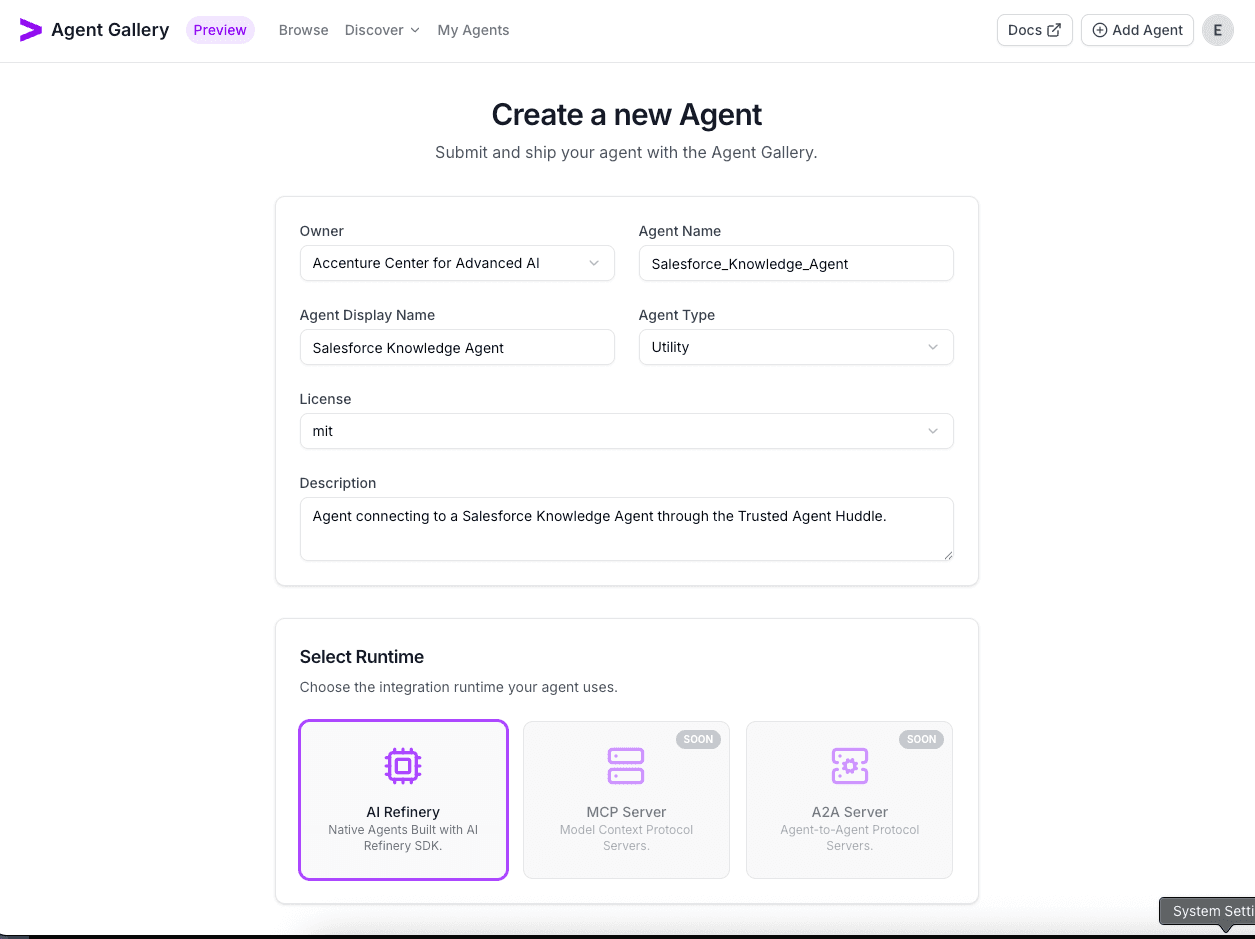The width and height of the screenshot is (1255, 939).
Task: Click the A2A Server gear icon
Action: [849, 765]
